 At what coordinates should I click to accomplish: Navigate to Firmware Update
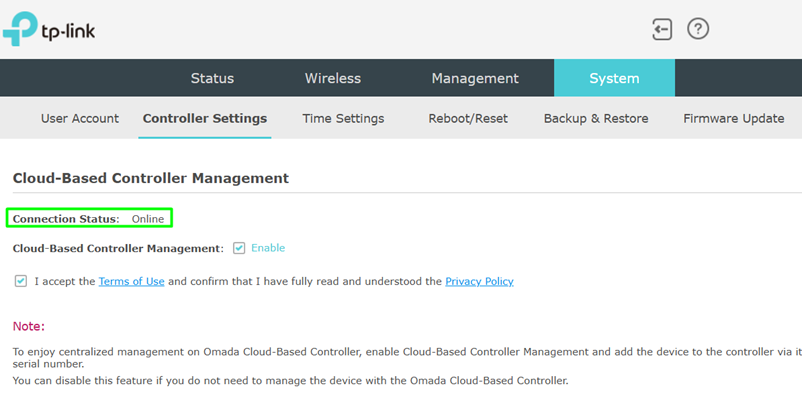click(733, 118)
